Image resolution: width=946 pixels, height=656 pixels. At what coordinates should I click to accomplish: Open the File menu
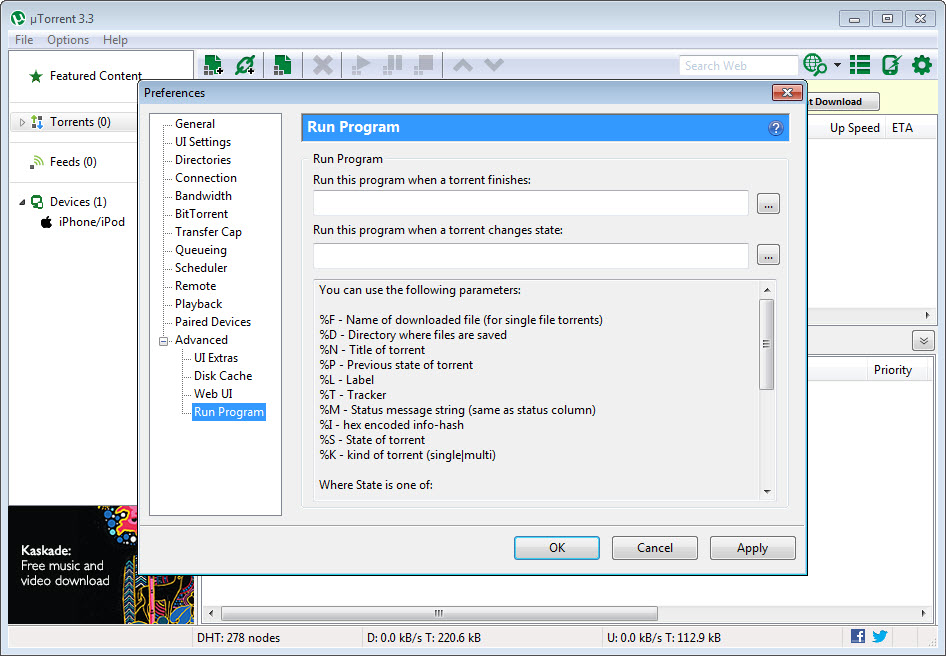tap(24, 40)
